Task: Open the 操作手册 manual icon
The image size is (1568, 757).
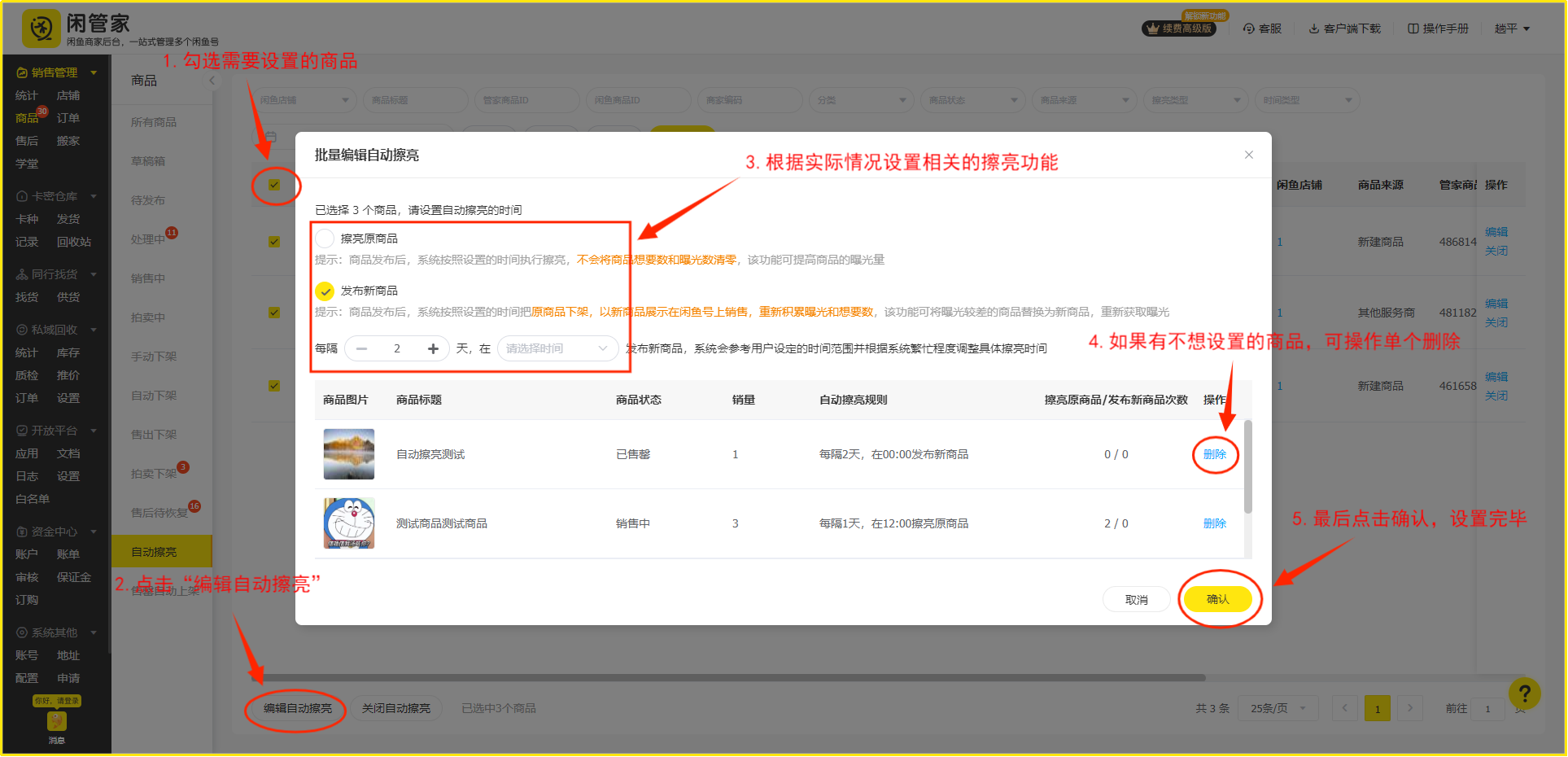Action: click(1413, 28)
